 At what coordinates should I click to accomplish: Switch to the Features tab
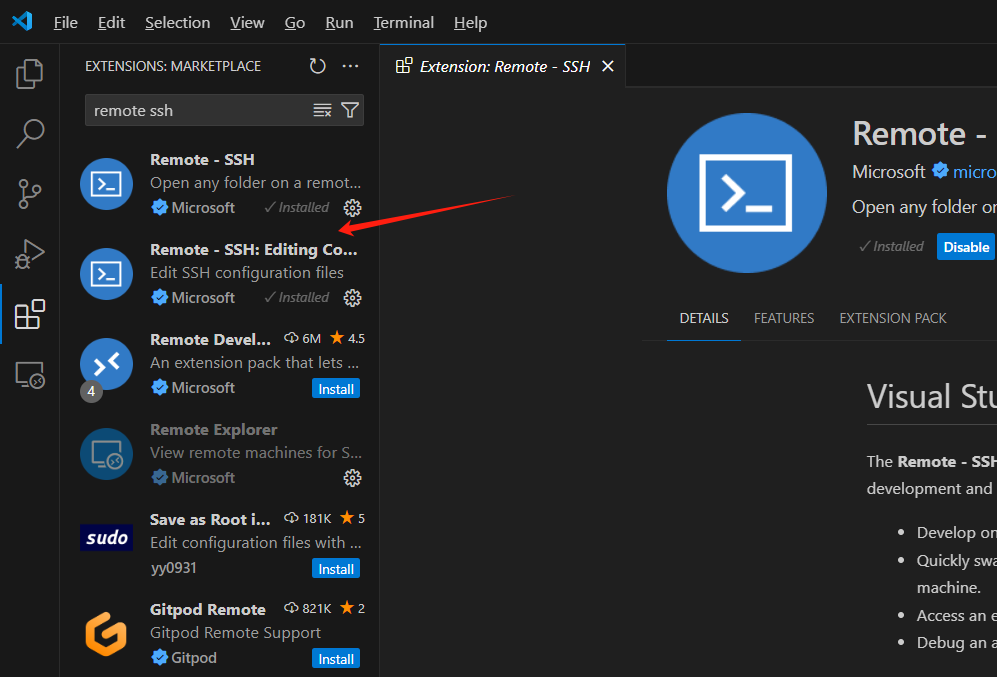(x=784, y=318)
